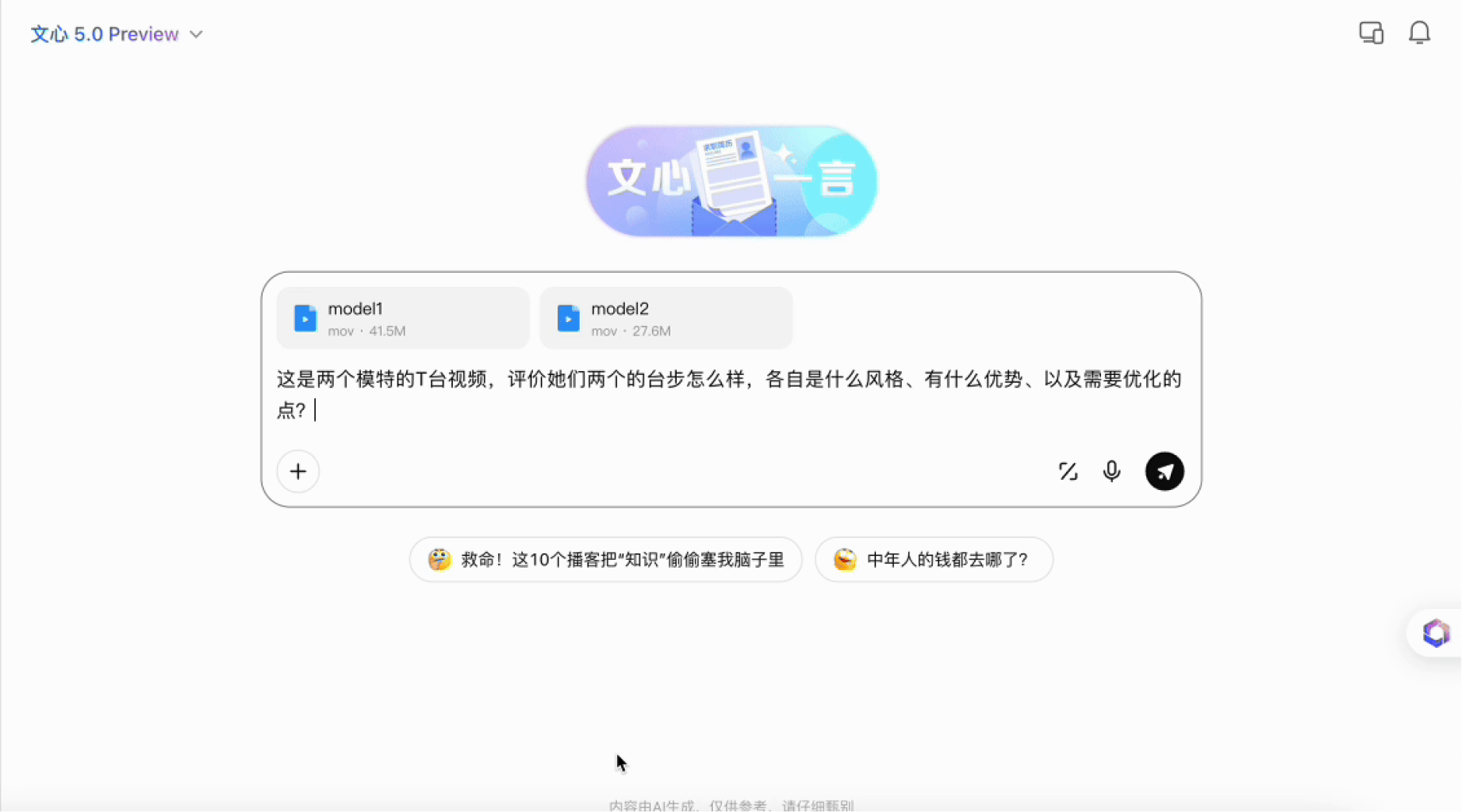The height and width of the screenshot is (812, 1462).
Task: Click into the prompt text field
Action: (730, 395)
